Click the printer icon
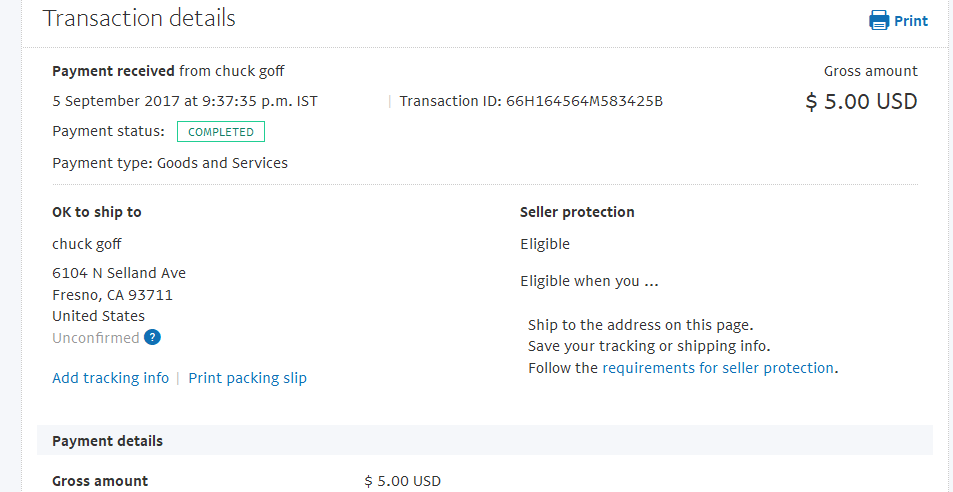Image resolution: width=953 pixels, height=492 pixels. click(x=879, y=21)
